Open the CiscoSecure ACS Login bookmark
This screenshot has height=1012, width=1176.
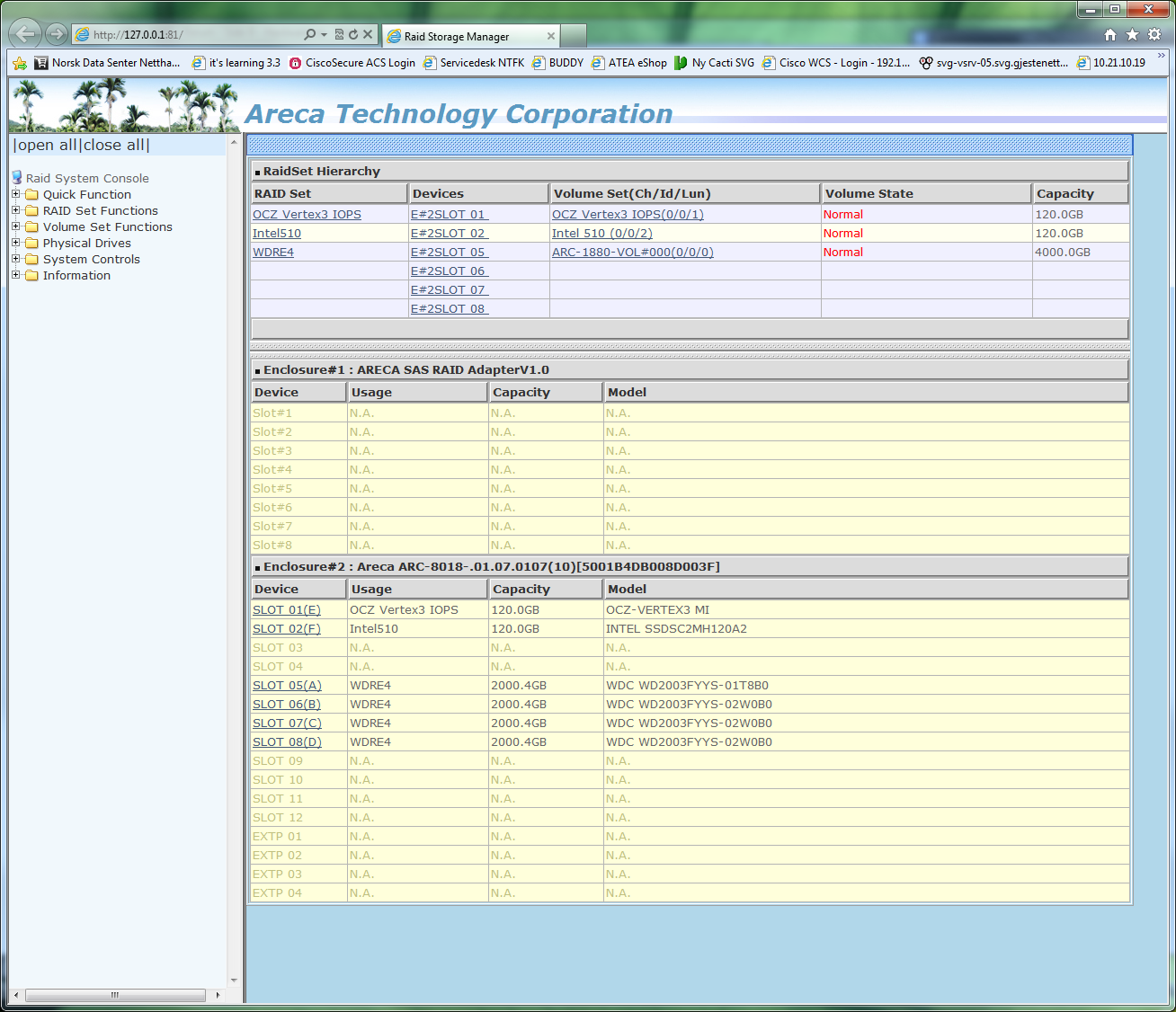352,63
